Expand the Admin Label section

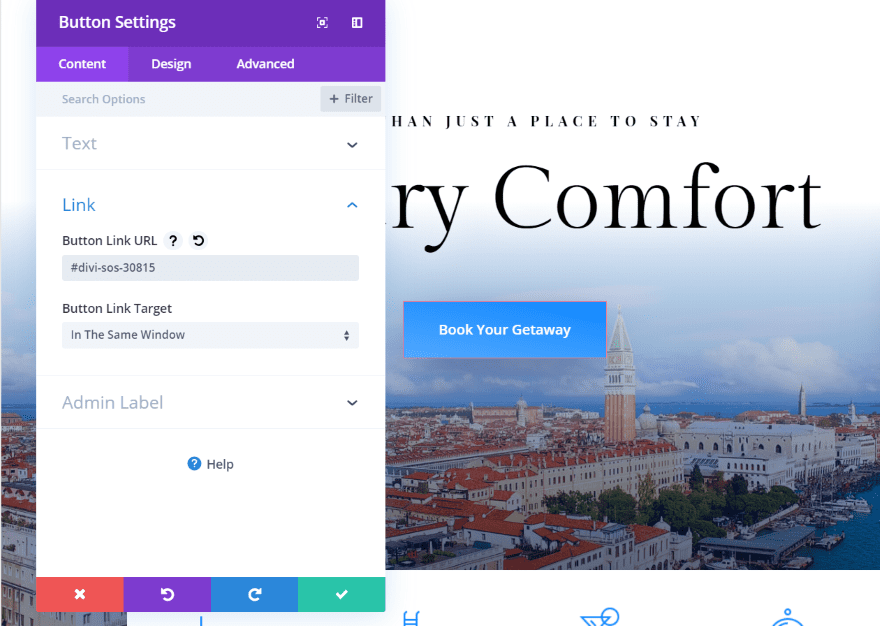coord(210,403)
